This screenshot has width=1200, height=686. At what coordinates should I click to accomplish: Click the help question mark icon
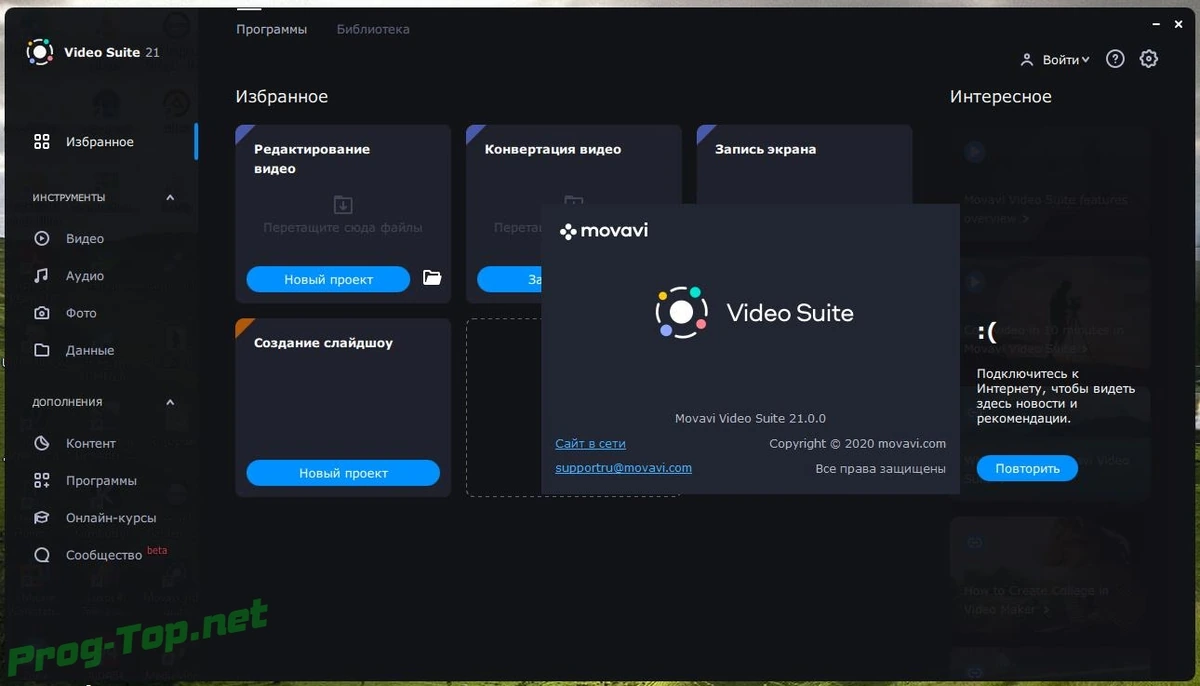tap(1115, 59)
